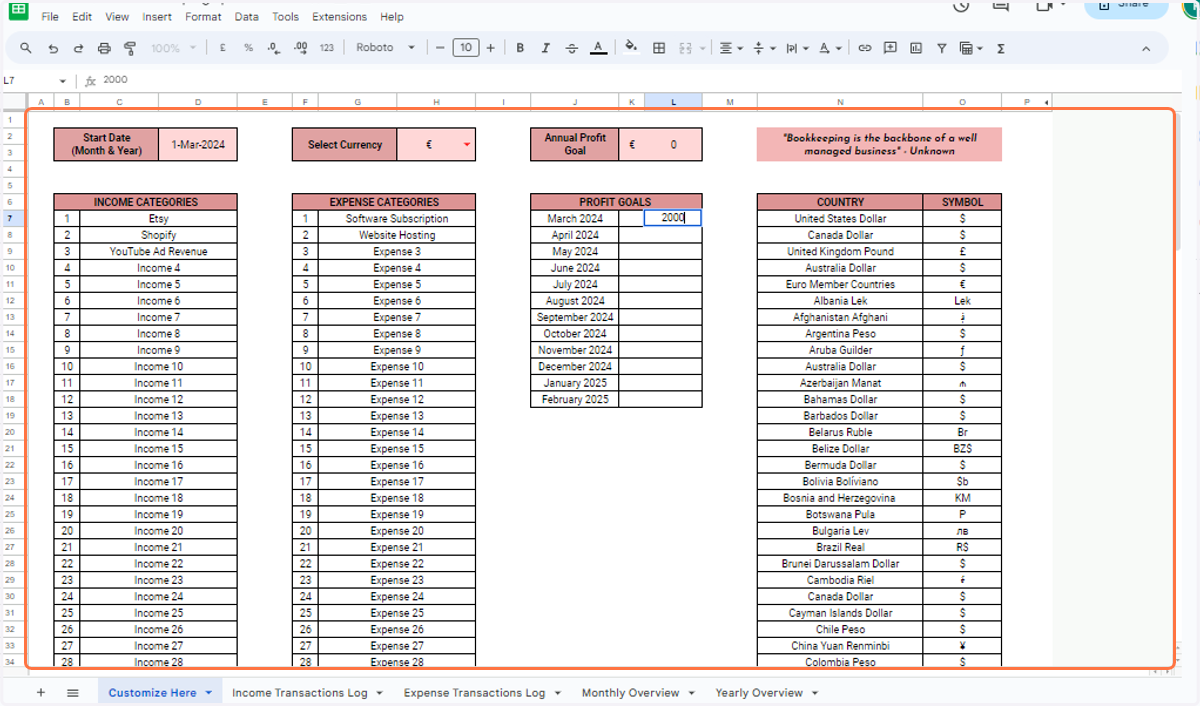Open the table/filter views dropdown
Viewport: 1200px width, 706px height.
(971, 48)
